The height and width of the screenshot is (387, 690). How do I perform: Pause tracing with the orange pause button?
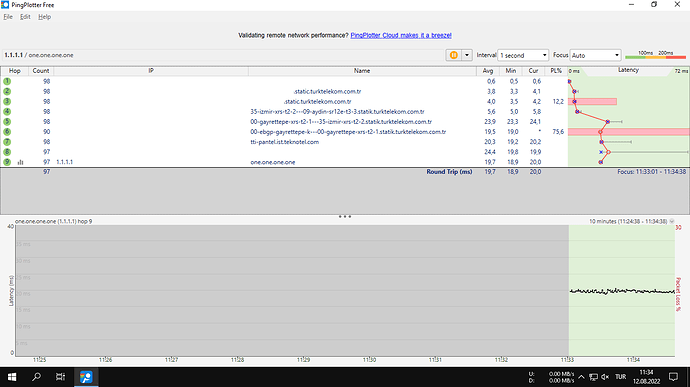coord(453,55)
